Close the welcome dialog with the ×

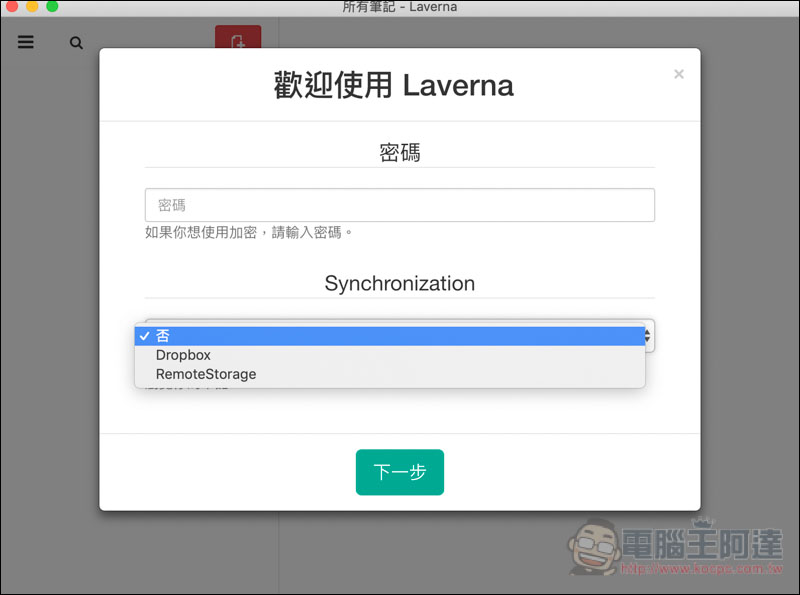click(x=679, y=74)
